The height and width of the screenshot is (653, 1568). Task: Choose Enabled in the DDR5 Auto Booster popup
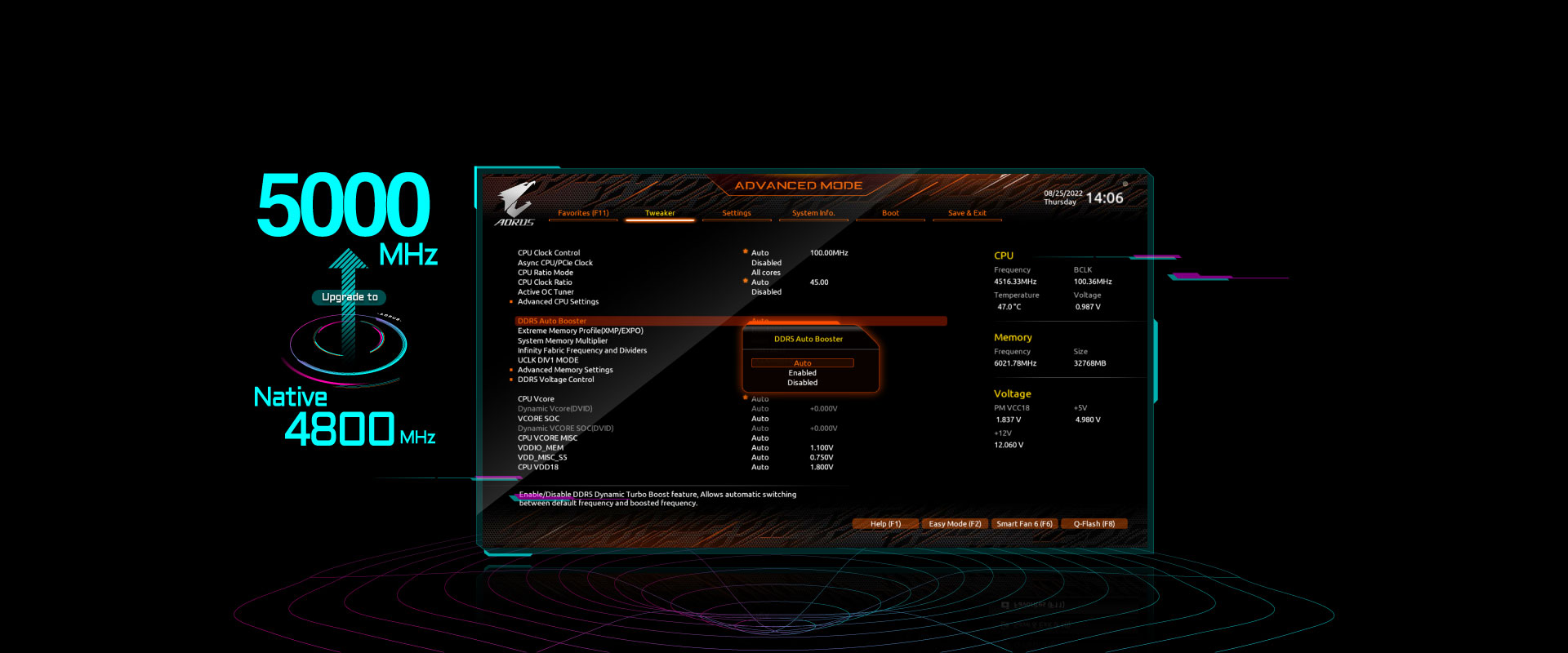coord(802,373)
